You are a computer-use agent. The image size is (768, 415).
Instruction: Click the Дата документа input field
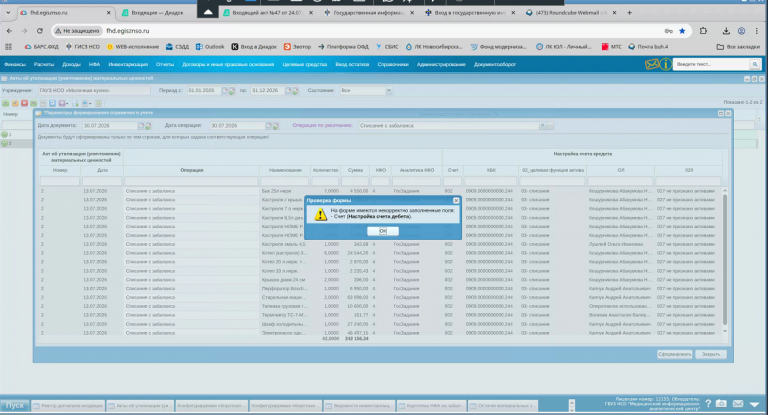coord(110,126)
